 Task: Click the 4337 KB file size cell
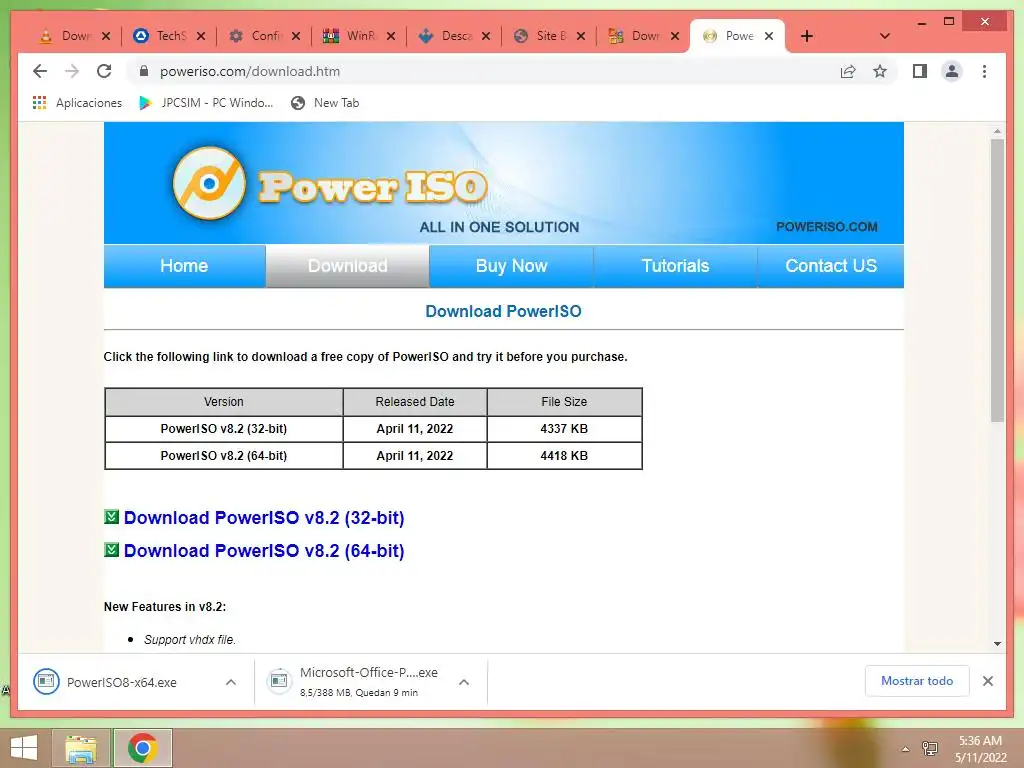coord(564,428)
